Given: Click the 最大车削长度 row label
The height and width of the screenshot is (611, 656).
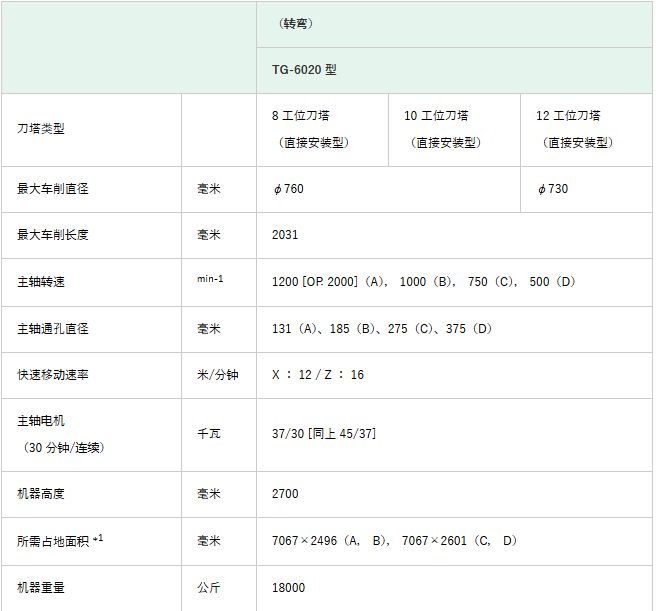Looking at the screenshot, I should (x=53, y=235).
